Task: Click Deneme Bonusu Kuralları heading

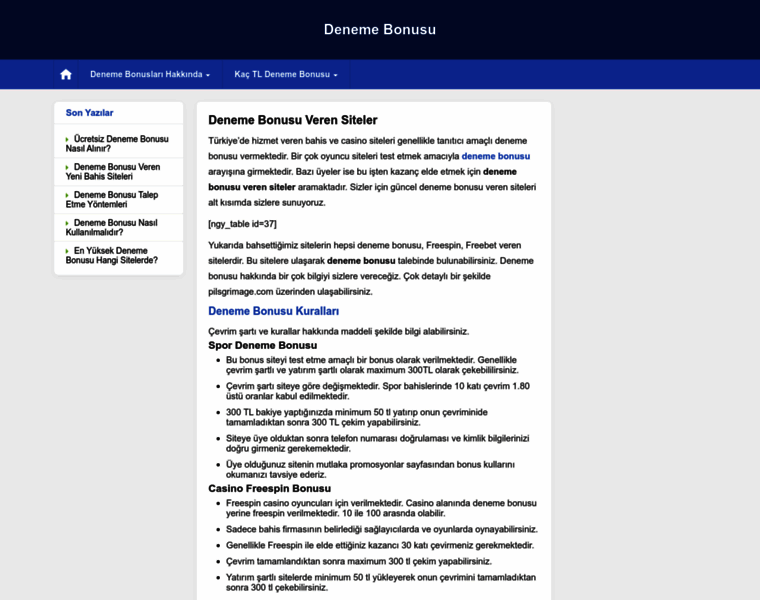Action: point(273,311)
